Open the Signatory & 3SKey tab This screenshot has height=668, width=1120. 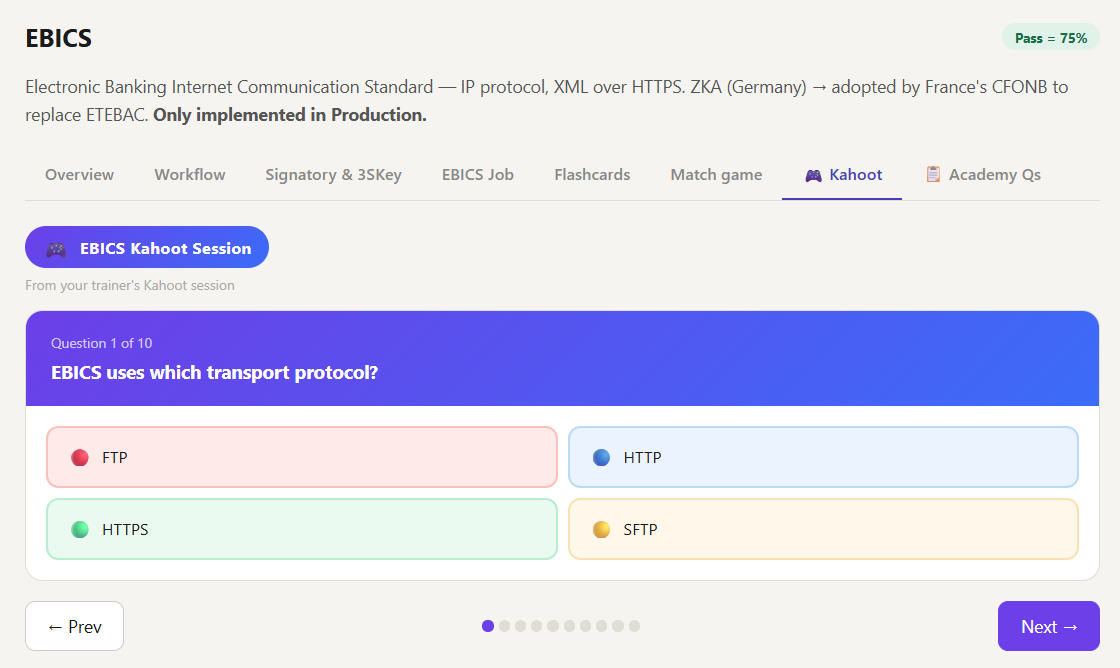334,175
